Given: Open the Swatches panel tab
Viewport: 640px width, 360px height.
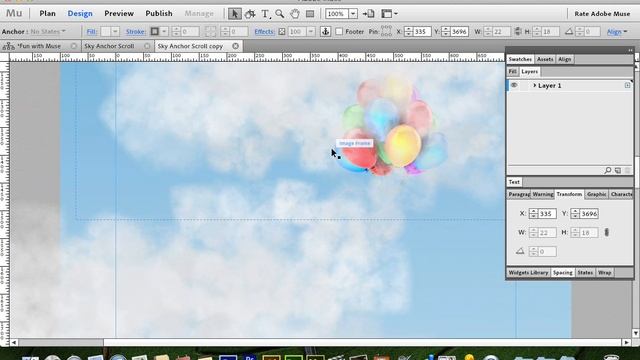Looking at the screenshot, I should point(520,59).
